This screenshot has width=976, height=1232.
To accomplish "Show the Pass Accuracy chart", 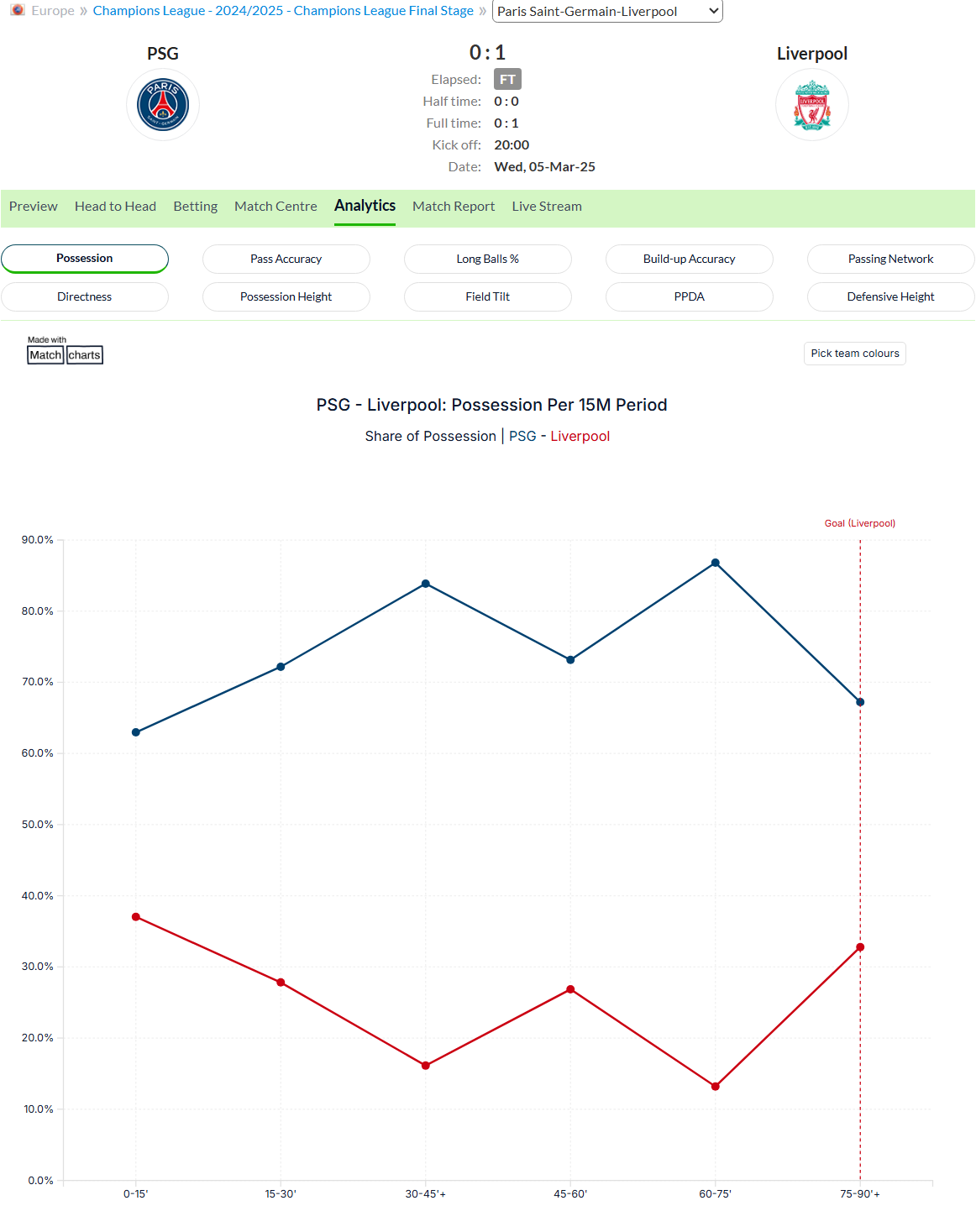I will coord(286,259).
